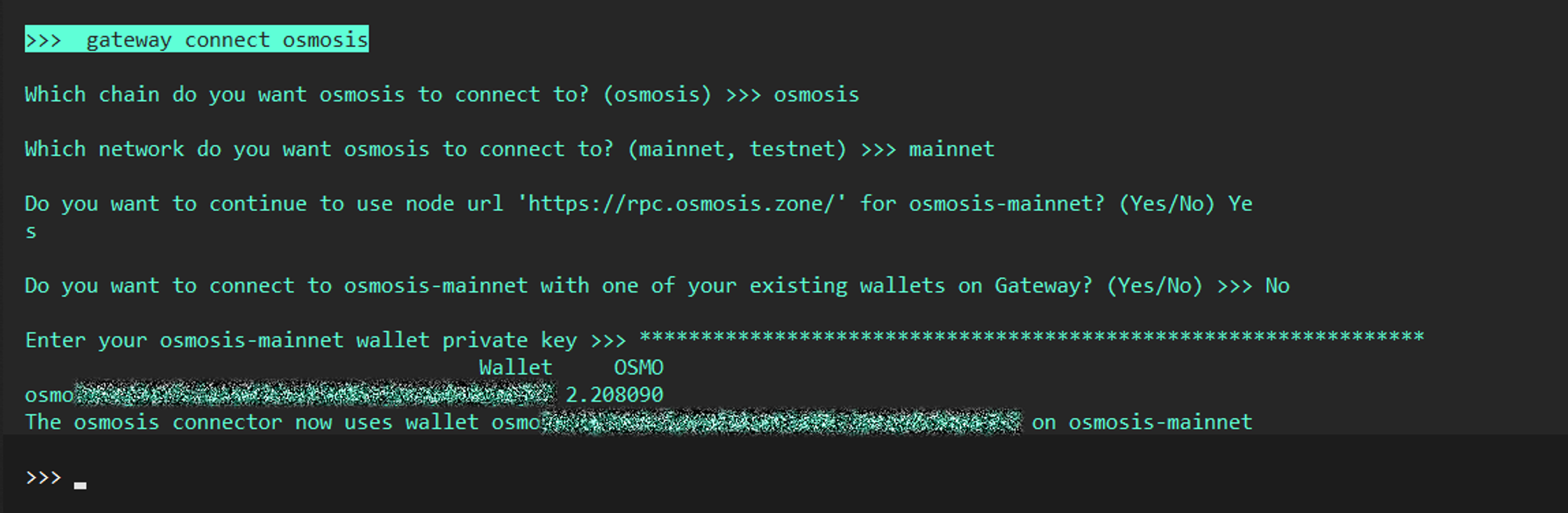Click the typed mainnet network answer
Image resolution: width=1568 pixels, height=513 pixels.
(x=951, y=149)
